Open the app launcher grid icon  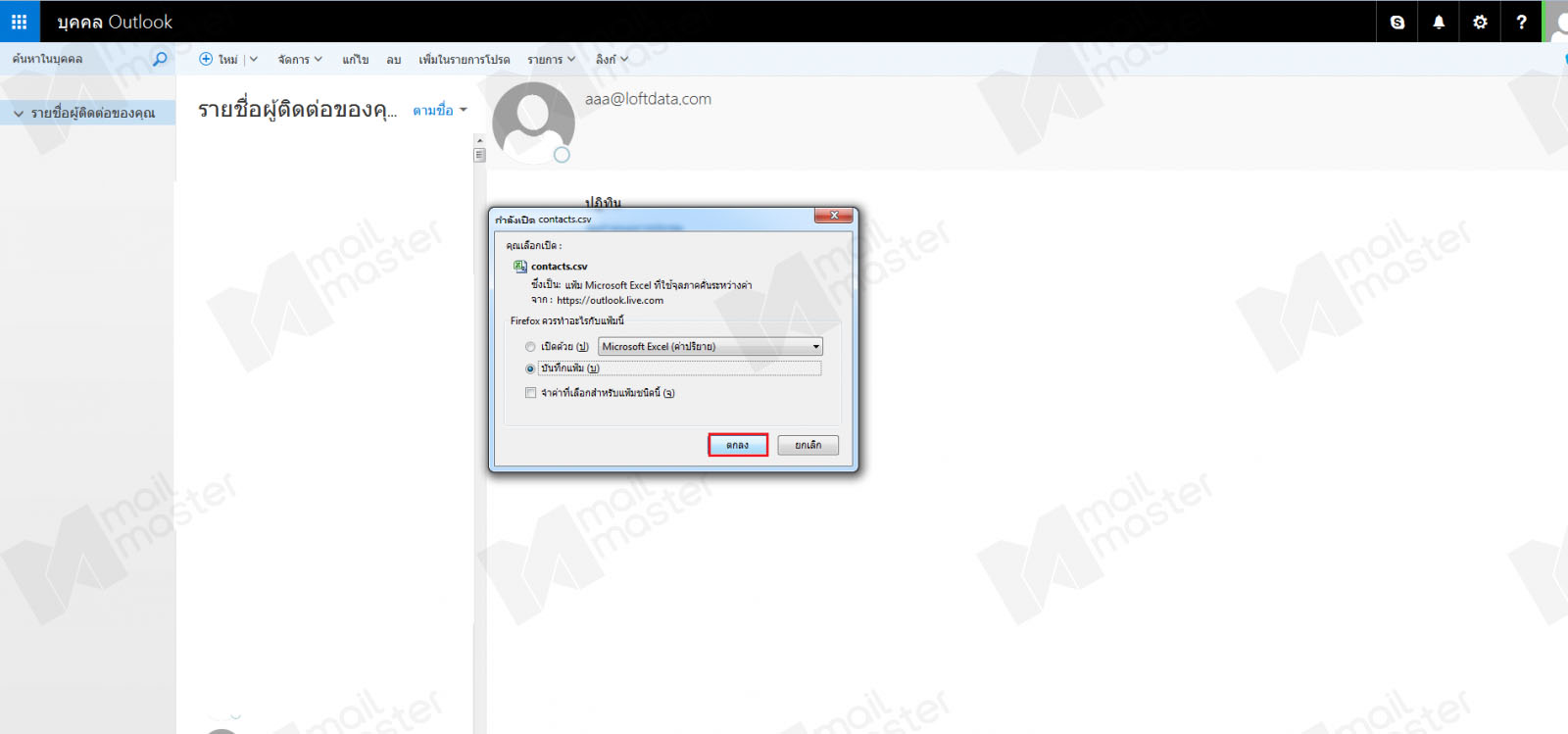(x=20, y=22)
